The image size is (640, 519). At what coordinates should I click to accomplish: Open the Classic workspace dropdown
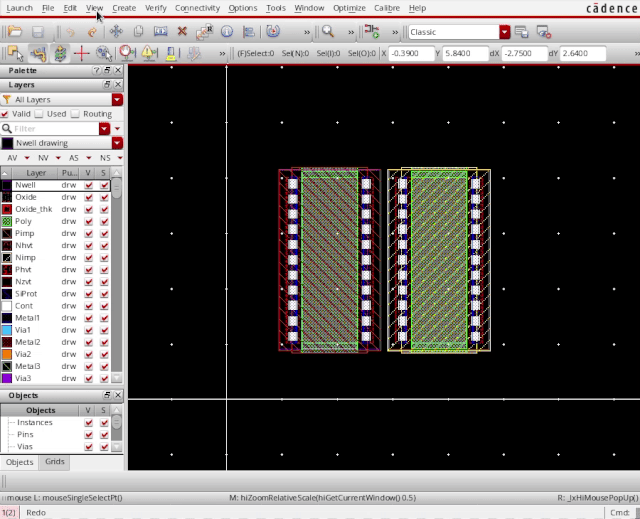coord(505,32)
